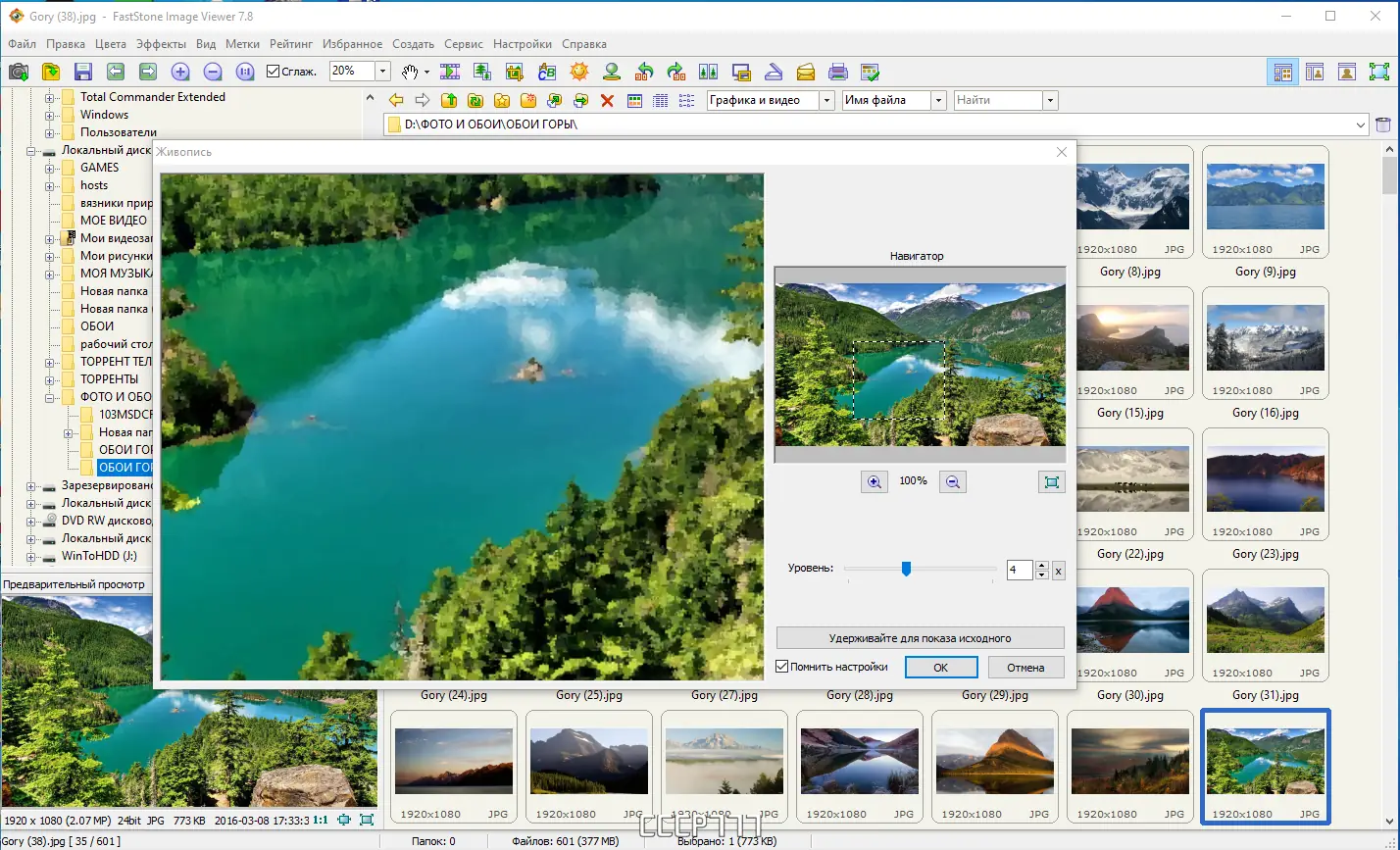Uncheck Помнить настройки in the dialog
The image size is (1400, 850).
(781, 668)
